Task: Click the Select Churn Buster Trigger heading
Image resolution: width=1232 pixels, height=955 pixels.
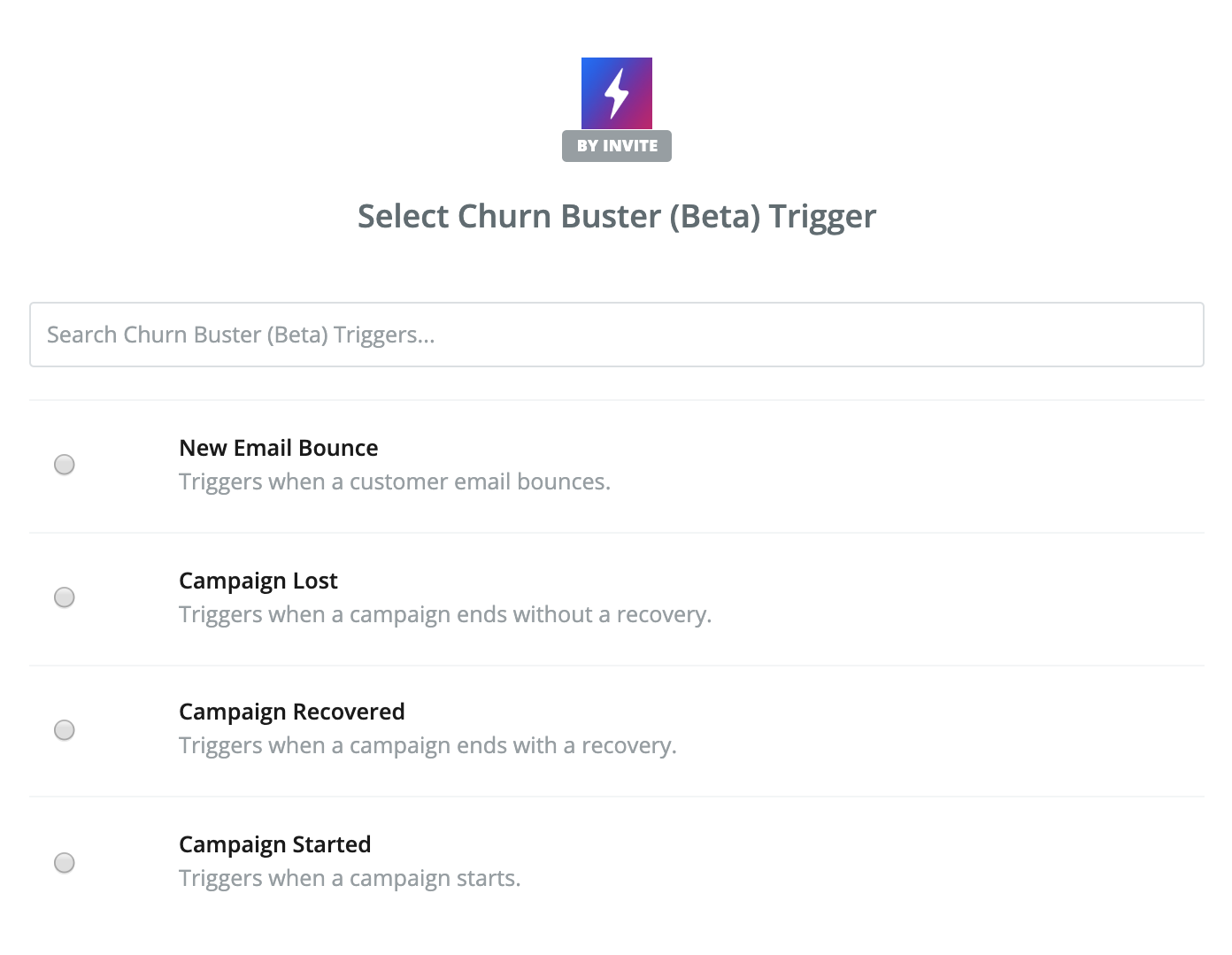Action: pos(616,216)
